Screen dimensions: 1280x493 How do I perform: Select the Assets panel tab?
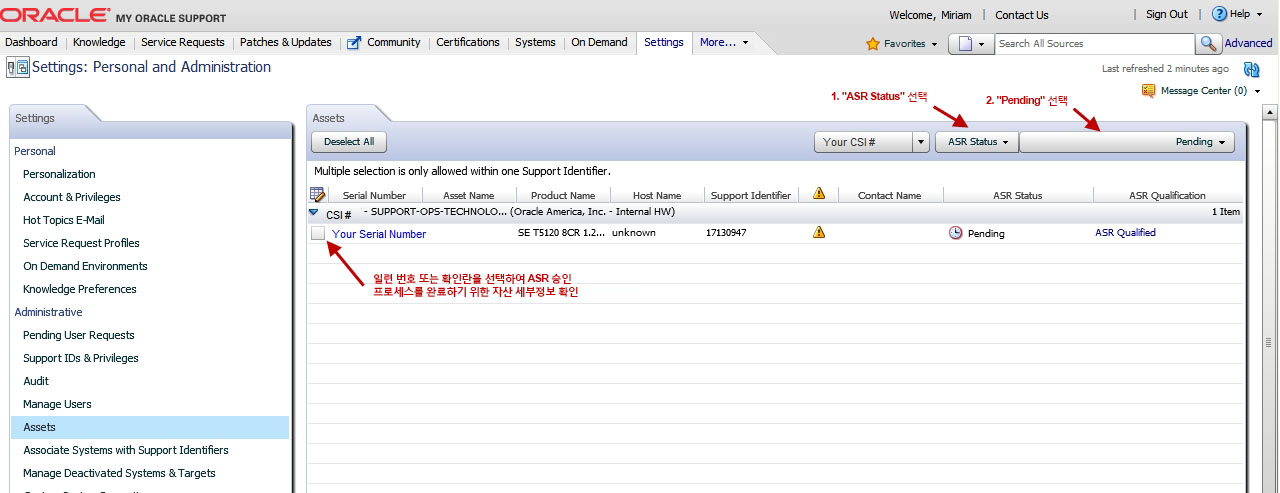pyautogui.click(x=329, y=118)
